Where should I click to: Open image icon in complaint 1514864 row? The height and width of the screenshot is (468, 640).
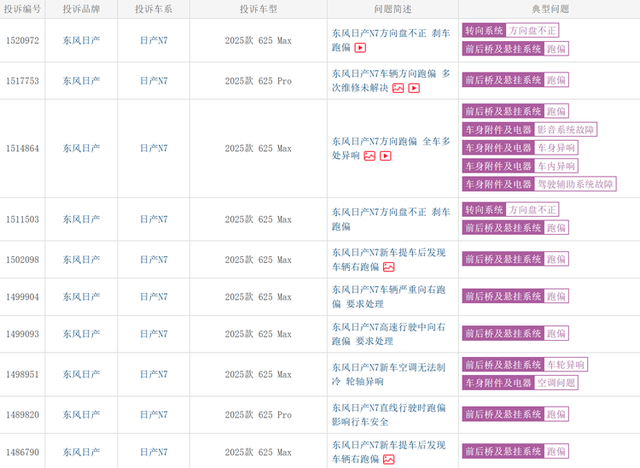click(x=369, y=156)
